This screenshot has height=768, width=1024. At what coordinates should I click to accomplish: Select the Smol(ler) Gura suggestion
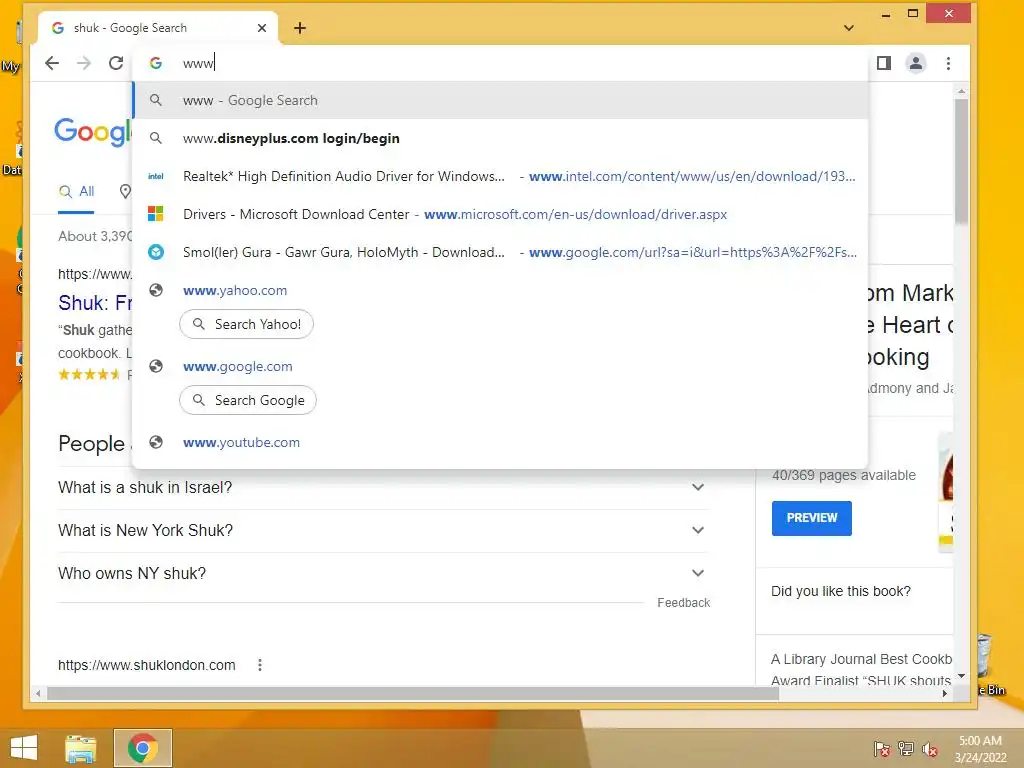(500, 252)
